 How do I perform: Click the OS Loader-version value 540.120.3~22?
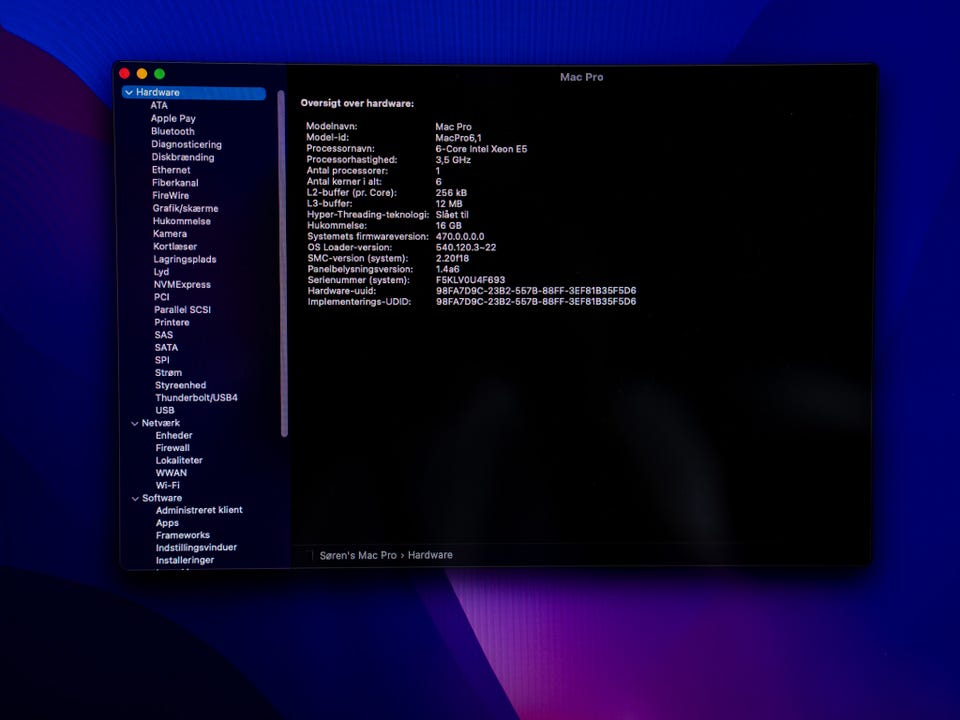coord(465,247)
